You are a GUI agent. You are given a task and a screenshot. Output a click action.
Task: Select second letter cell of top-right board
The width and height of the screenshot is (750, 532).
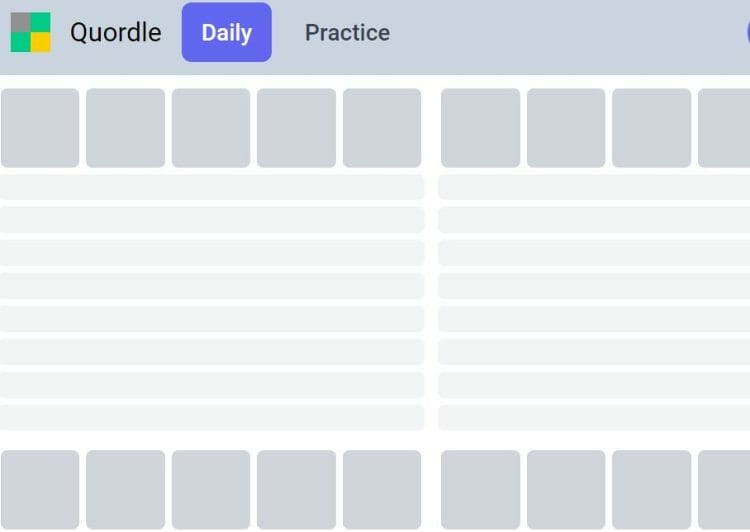tap(566, 128)
